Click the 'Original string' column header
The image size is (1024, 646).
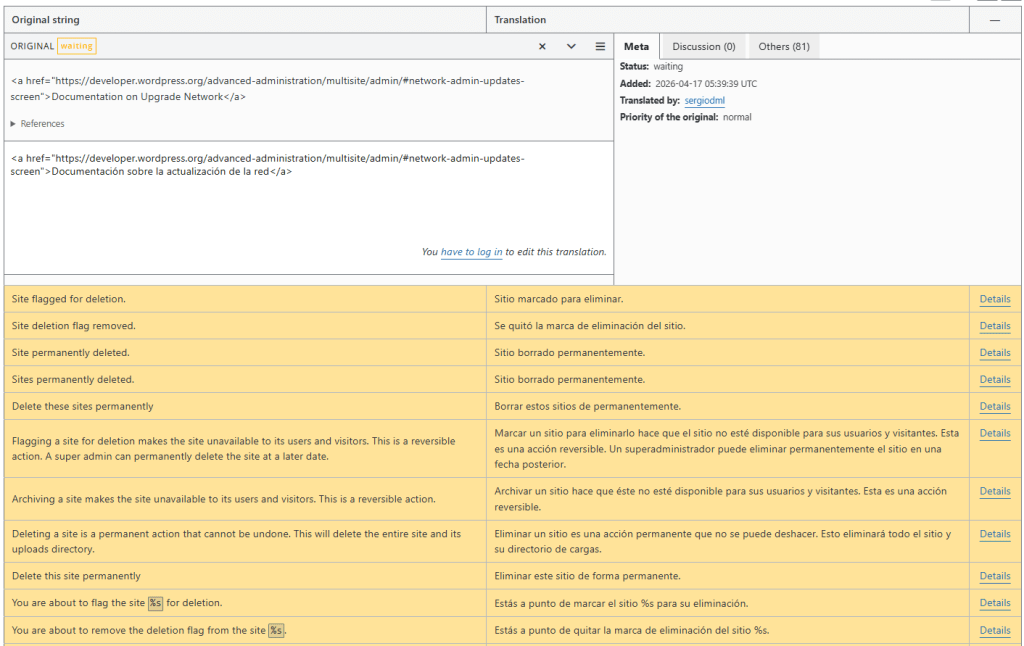click(46, 20)
